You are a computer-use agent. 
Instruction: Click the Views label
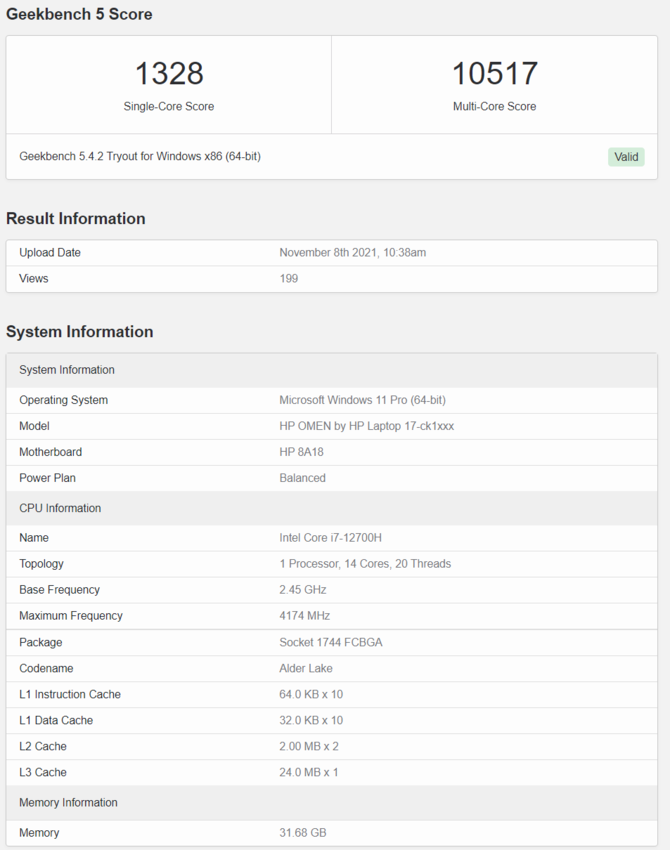[34, 279]
